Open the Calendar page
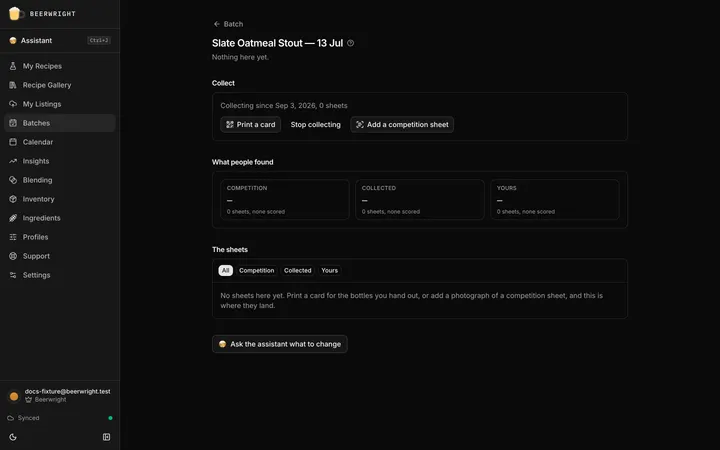This screenshot has height=450, width=720. (x=60, y=142)
